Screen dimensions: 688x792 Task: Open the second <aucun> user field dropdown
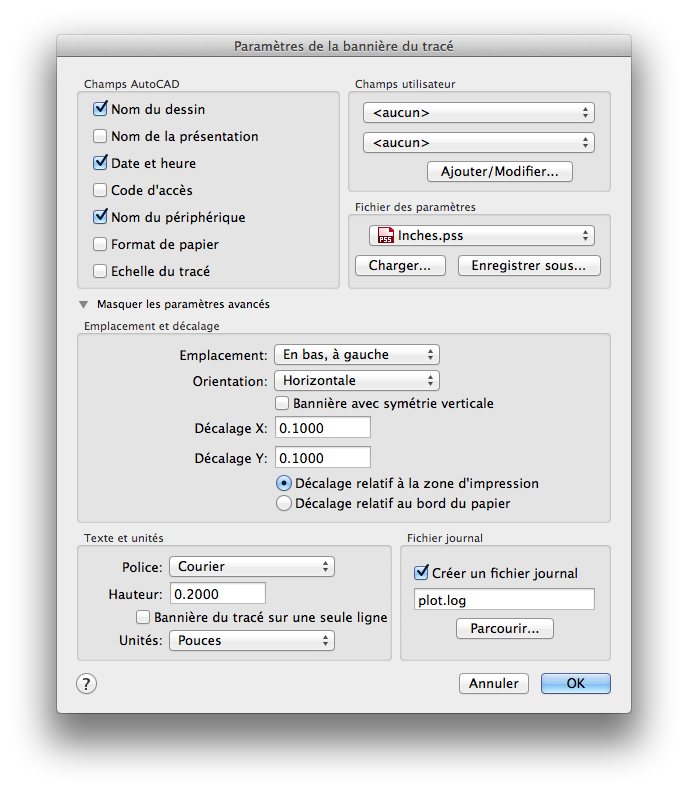pos(478,142)
